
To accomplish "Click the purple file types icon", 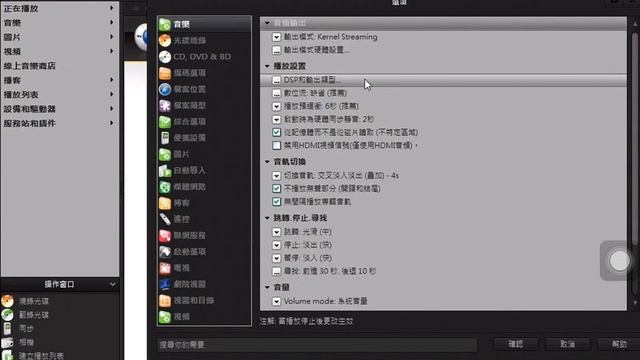I will [x=165, y=105].
